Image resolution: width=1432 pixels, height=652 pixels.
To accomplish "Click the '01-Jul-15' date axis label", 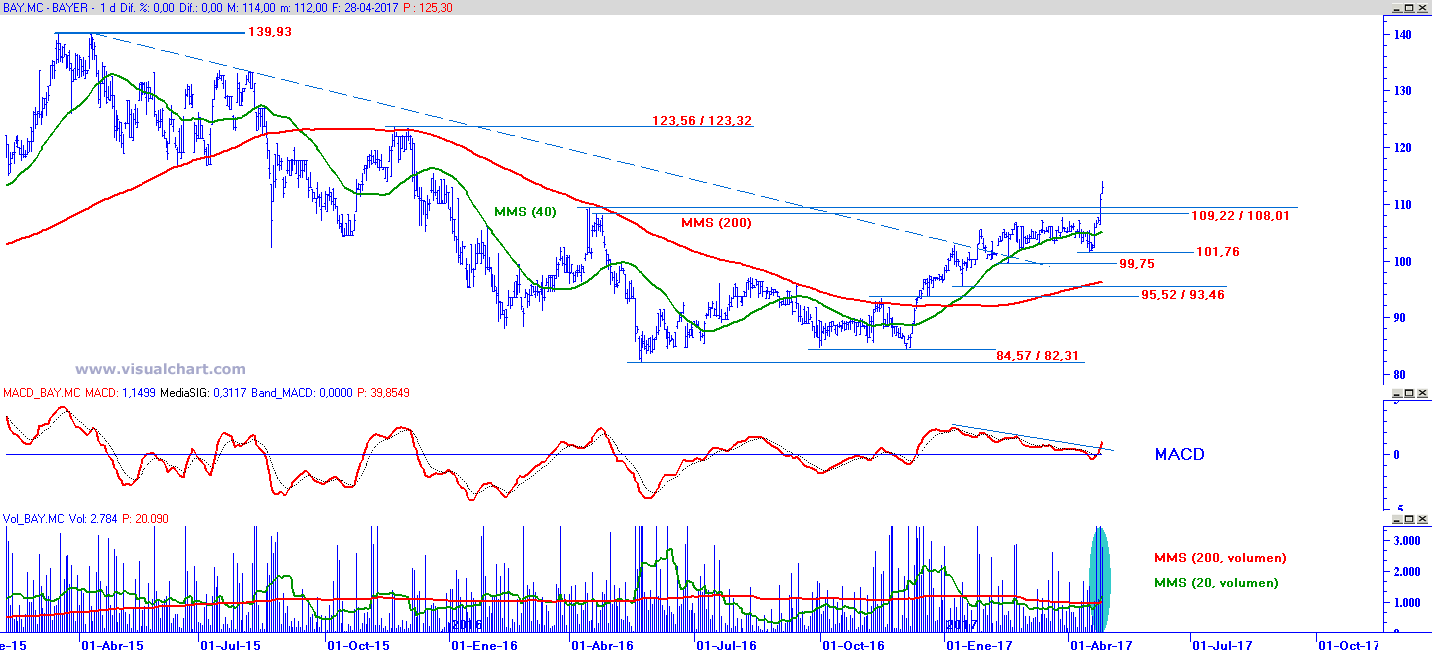I will tap(231, 646).
